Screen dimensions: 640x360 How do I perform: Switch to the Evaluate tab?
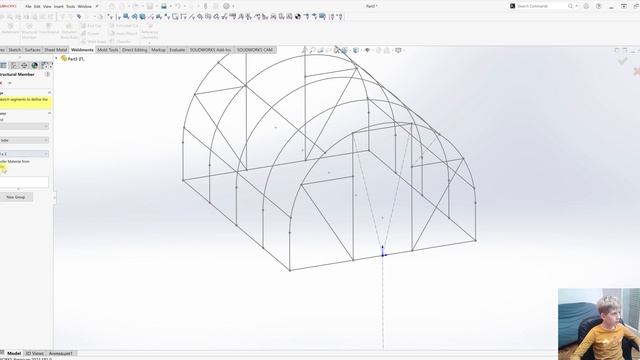point(177,50)
